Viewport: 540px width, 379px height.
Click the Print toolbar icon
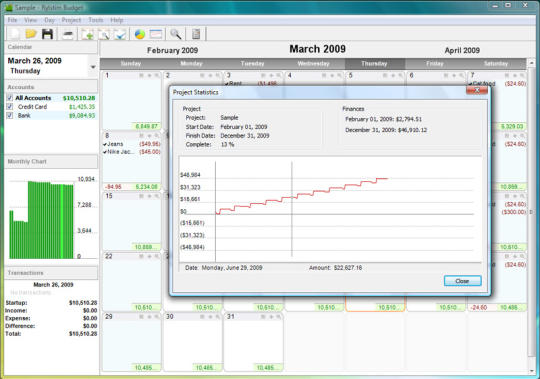coord(68,34)
